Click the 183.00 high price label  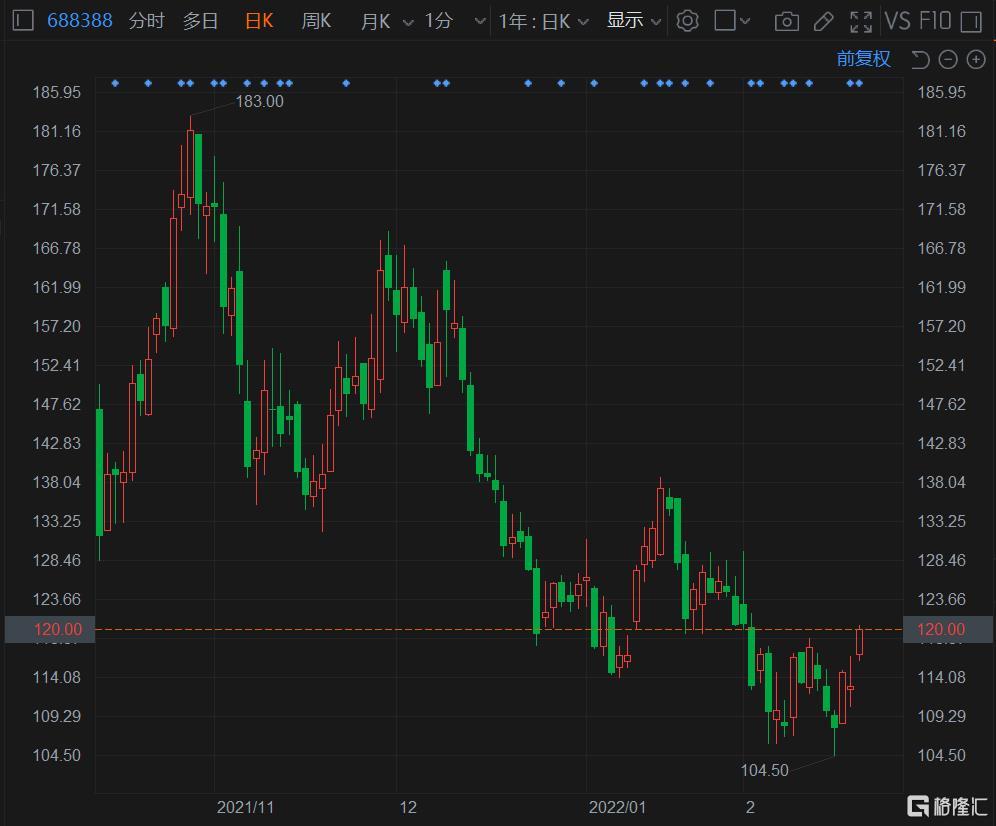point(259,101)
